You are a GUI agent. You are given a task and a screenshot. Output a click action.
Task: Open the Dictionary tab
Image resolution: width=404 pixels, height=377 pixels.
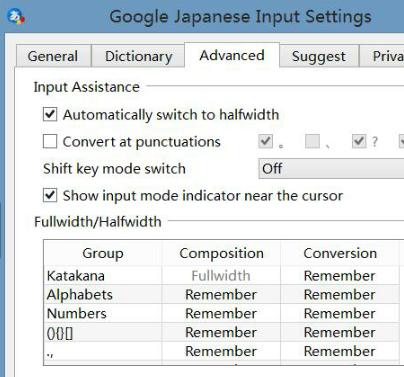click(x=139, y=56)
